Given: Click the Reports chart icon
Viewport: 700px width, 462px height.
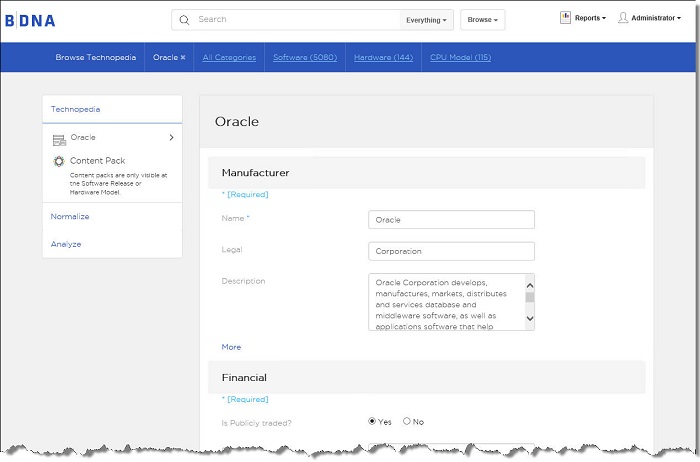Looking at the screenshot, I should [565, 18].
